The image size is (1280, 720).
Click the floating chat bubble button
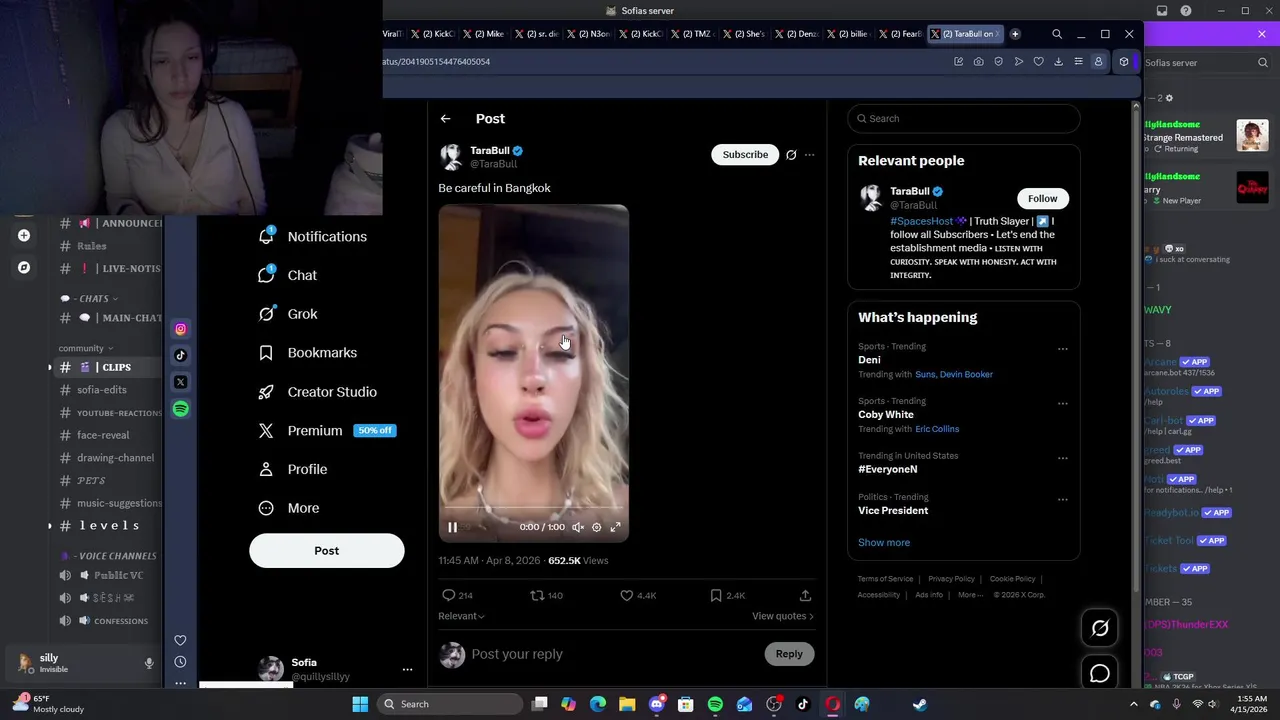click(1100, 674)
